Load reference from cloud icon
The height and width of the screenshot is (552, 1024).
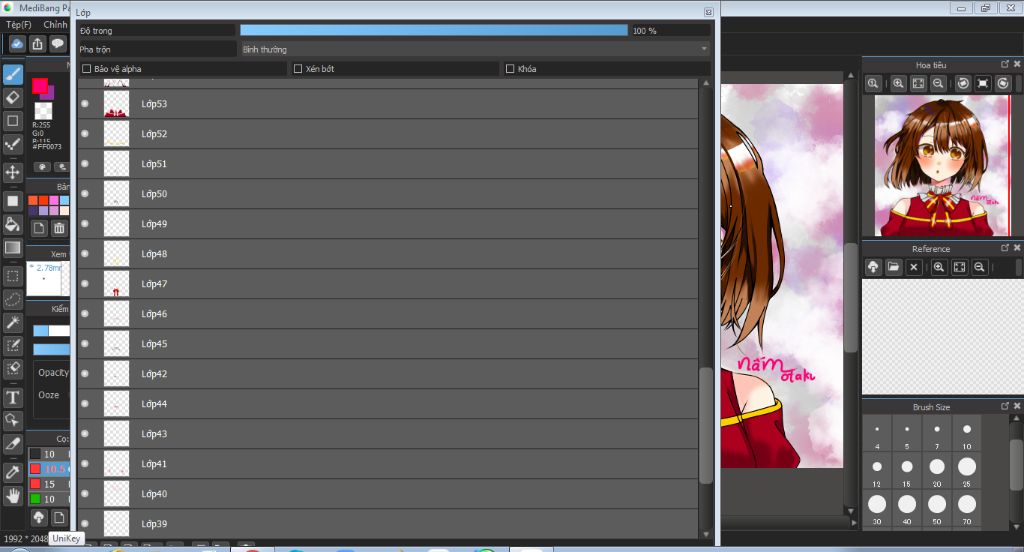pyautogui.click(x=873, y=267)
